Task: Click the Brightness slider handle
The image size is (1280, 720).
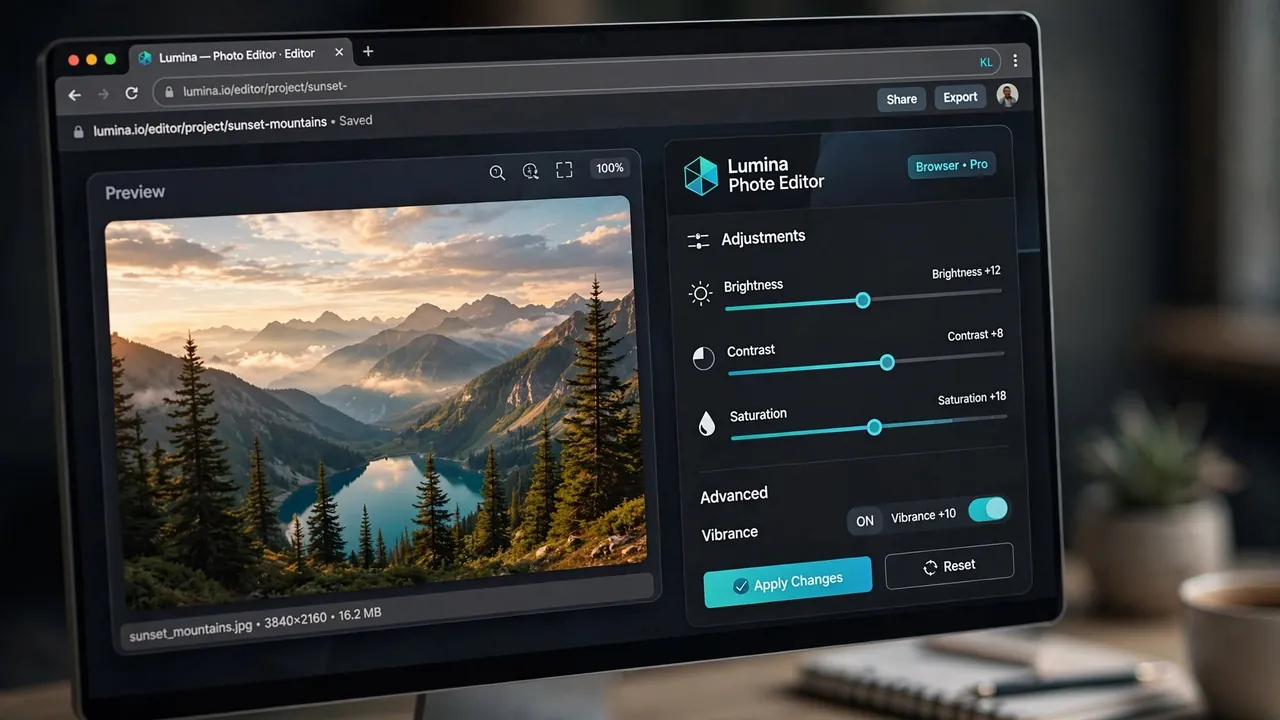Action: click(x=863, y=300)
